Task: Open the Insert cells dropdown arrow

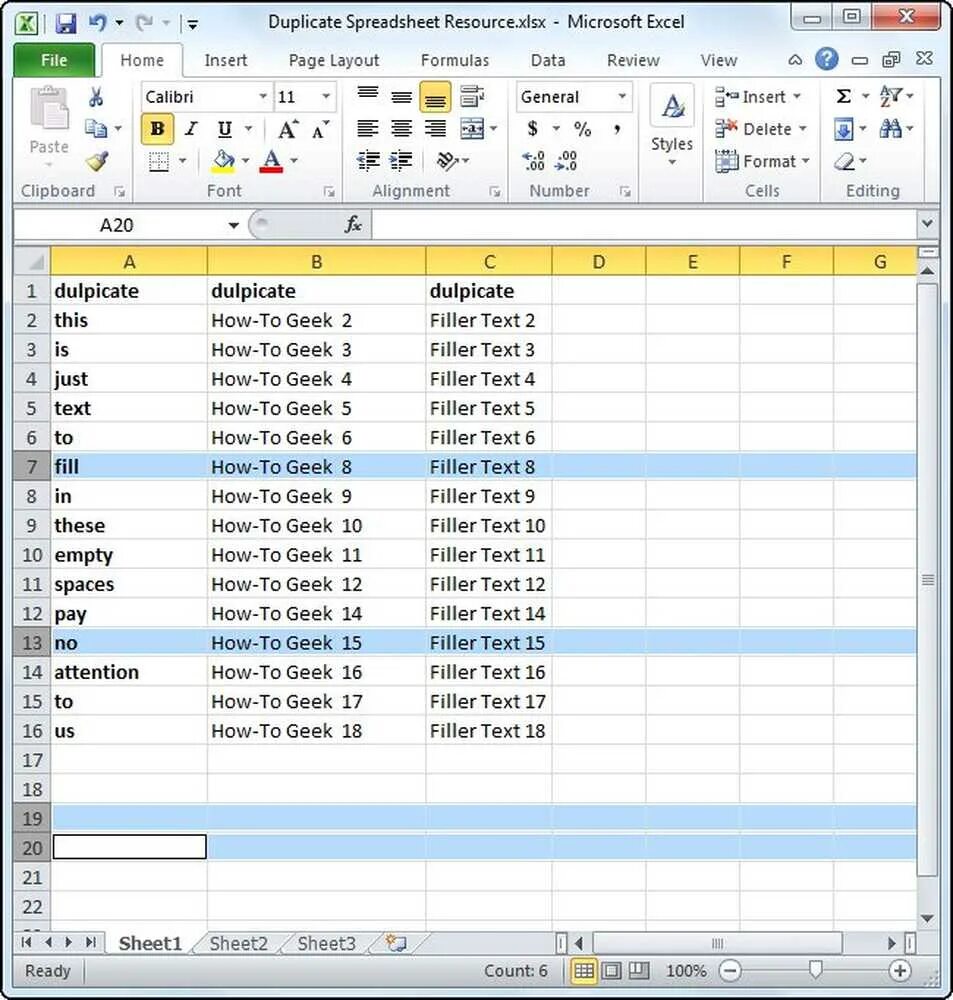Action: (797, 96)
